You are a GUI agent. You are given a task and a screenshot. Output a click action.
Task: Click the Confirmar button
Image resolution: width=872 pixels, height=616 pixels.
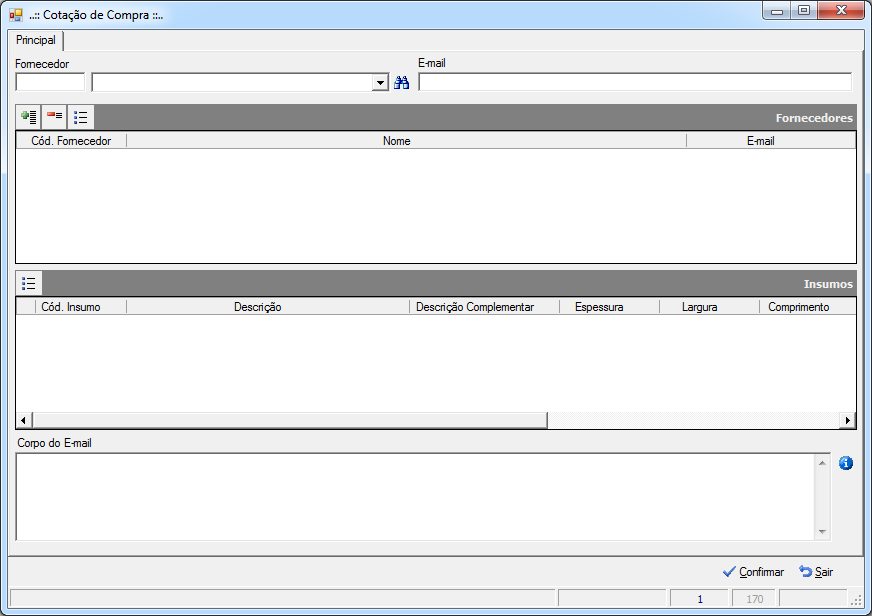[x=753, y=572]
